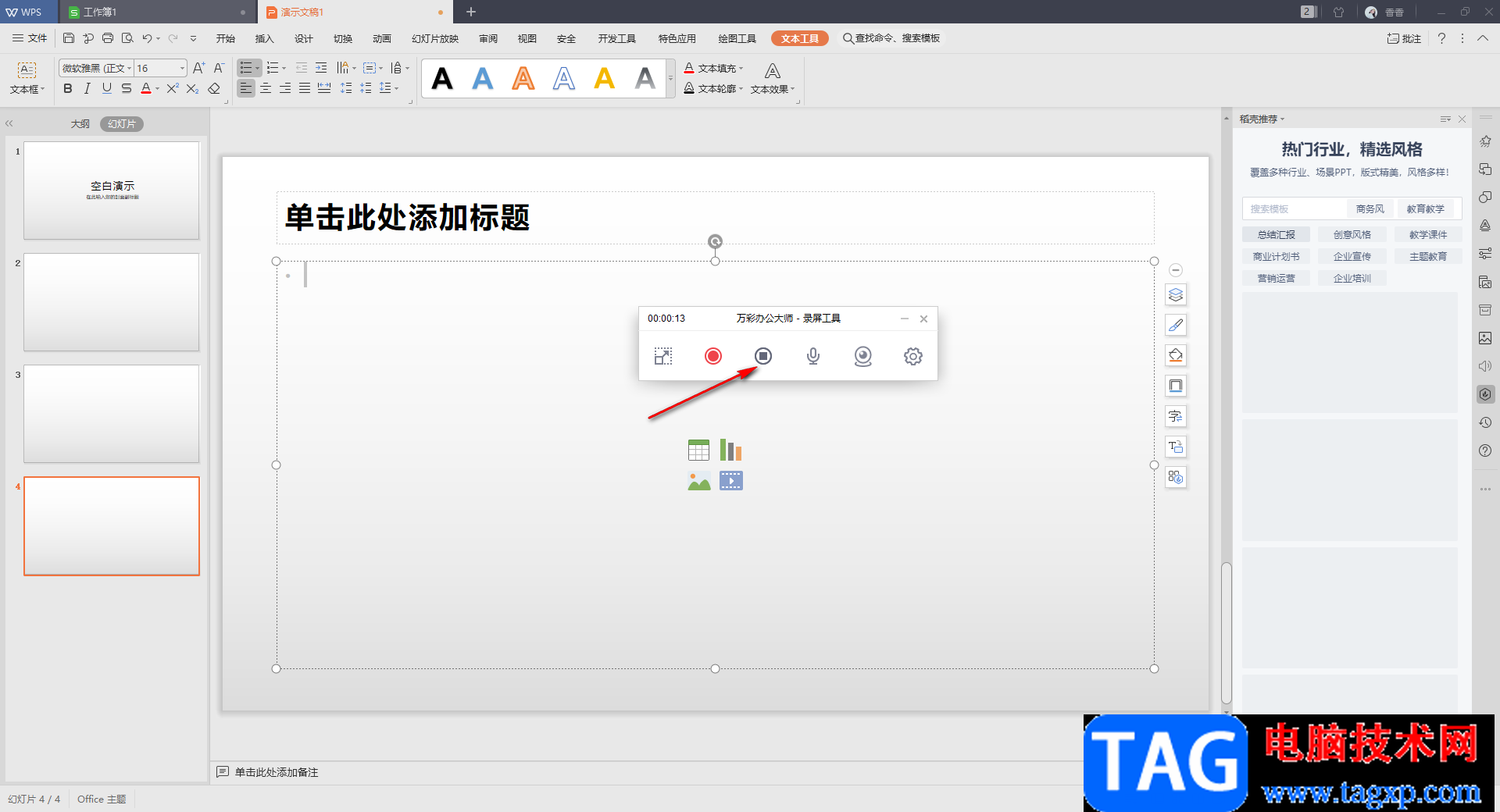Click the print icon in quick toolbar

[108, 38]
